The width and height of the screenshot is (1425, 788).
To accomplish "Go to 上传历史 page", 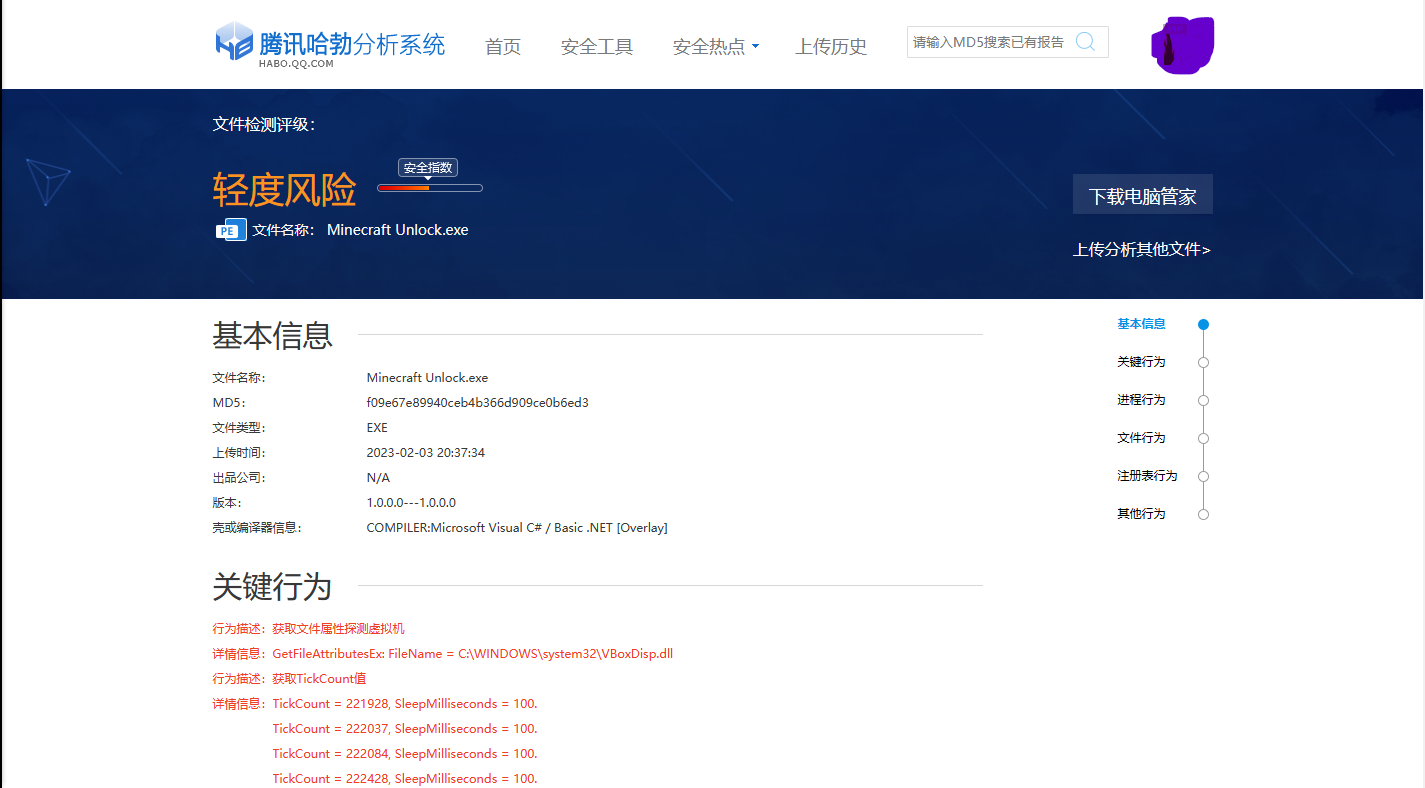I will point(831,47).
